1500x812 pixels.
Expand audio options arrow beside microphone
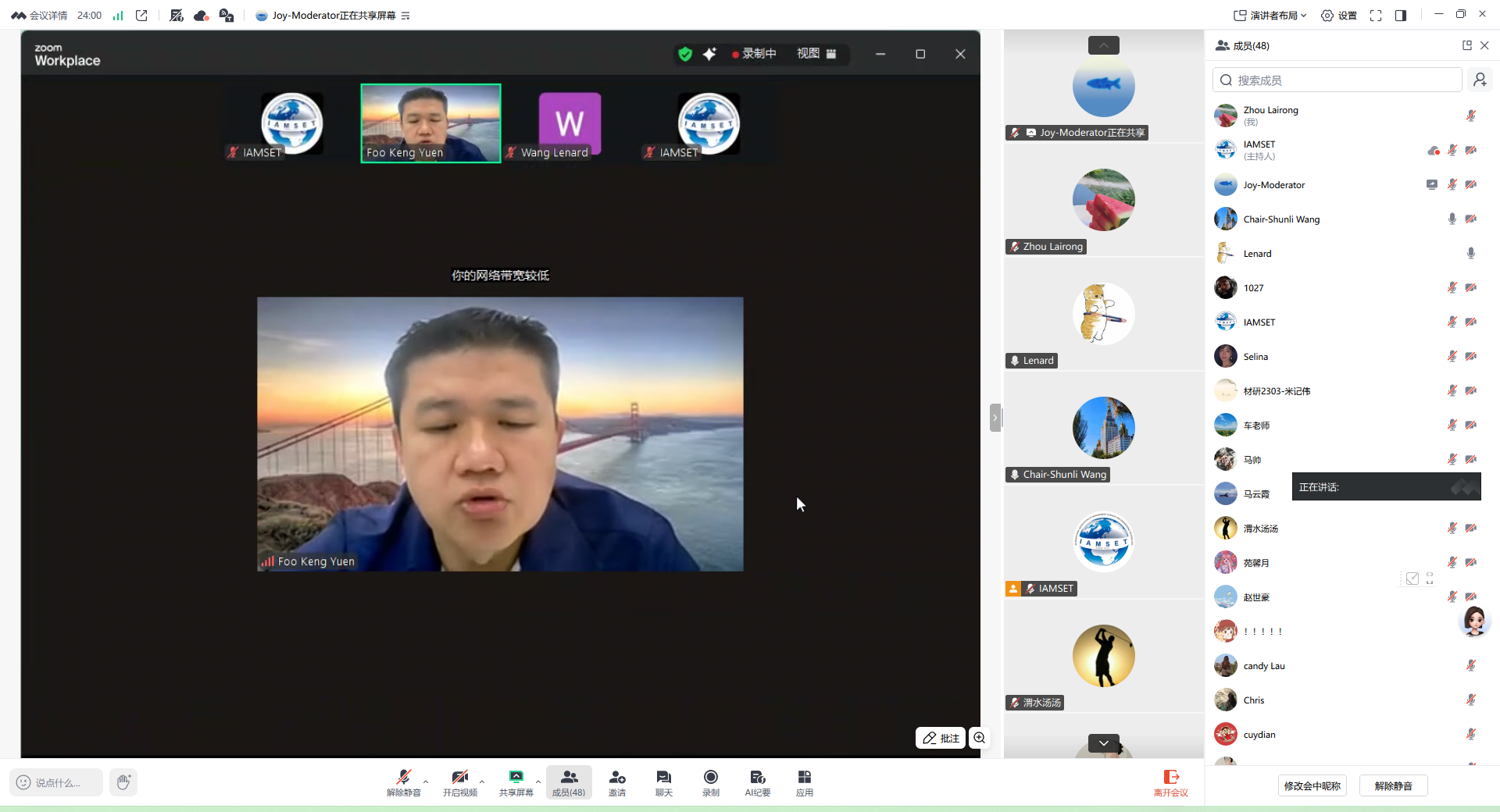426,781
